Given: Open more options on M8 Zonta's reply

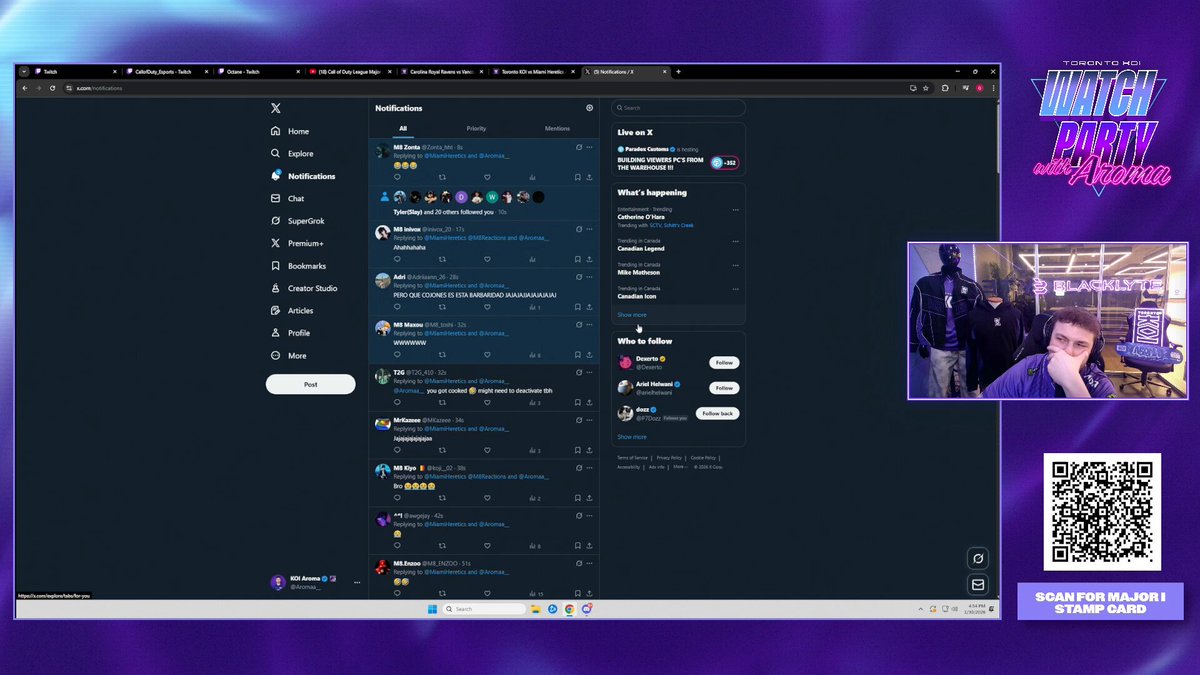Looking at the screenshot, I should pos(590,147).
